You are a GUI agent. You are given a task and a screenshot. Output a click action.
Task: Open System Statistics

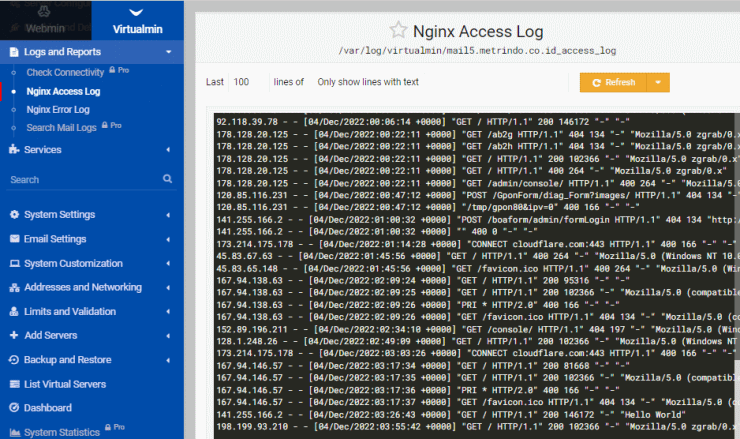click(x=62, y=432)
